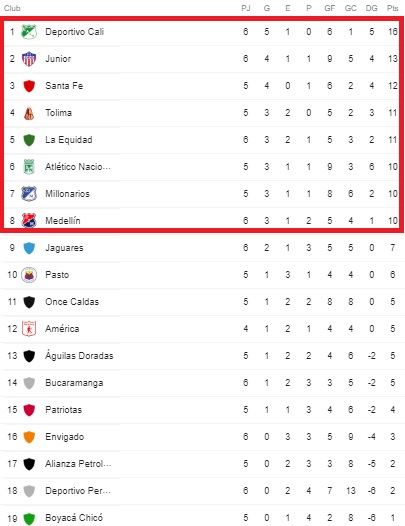This screenshot has height=526, width=405.
Task: Click the Deportivo Cali club crest
Action: (x=29, y=32)
